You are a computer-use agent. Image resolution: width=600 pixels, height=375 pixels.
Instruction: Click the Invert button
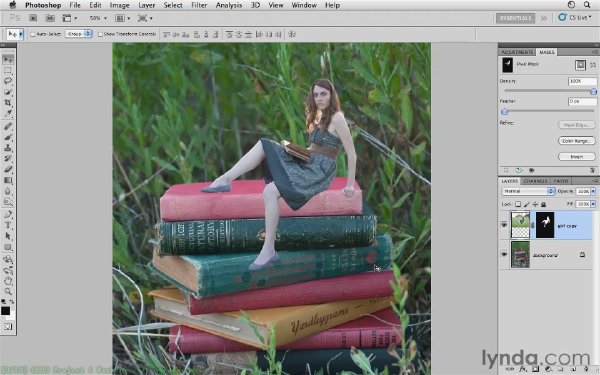pos(577,157)
